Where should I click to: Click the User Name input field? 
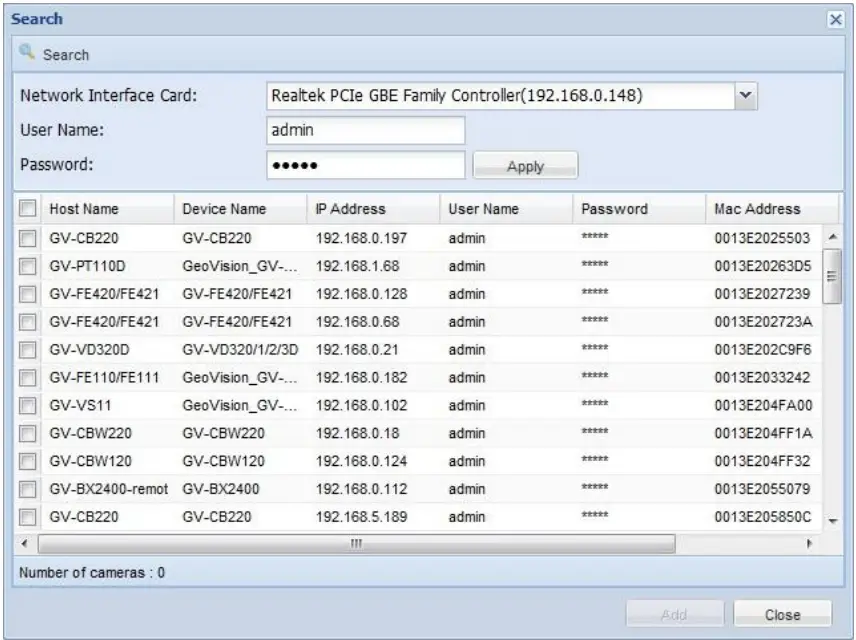point(365,129)
